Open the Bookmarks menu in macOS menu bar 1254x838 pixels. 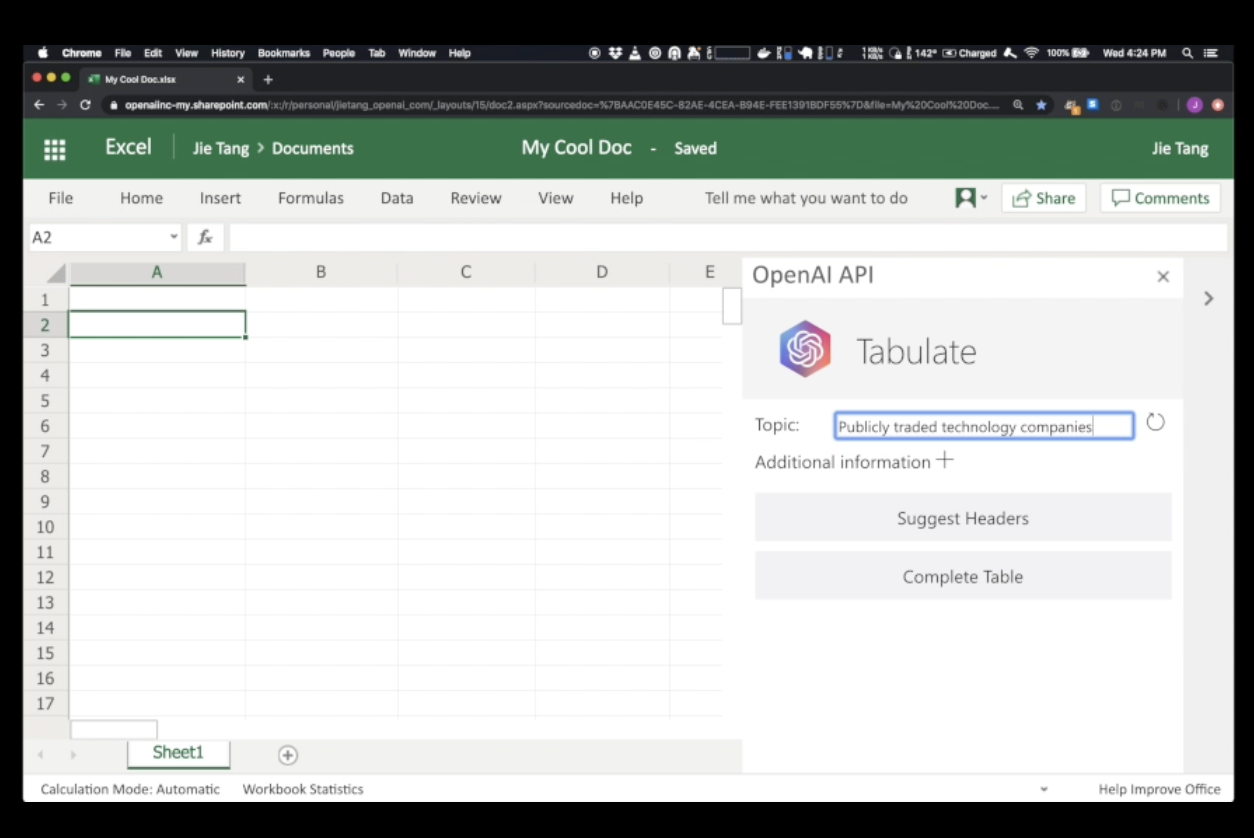pos(284,53)
